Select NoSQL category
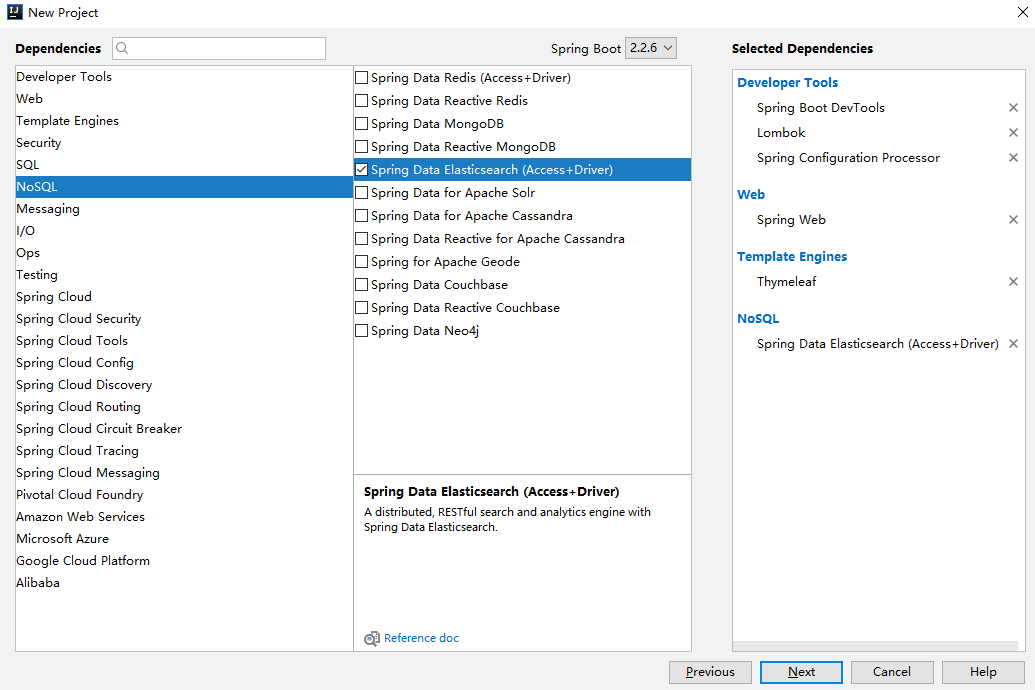 tap(184, 187)
